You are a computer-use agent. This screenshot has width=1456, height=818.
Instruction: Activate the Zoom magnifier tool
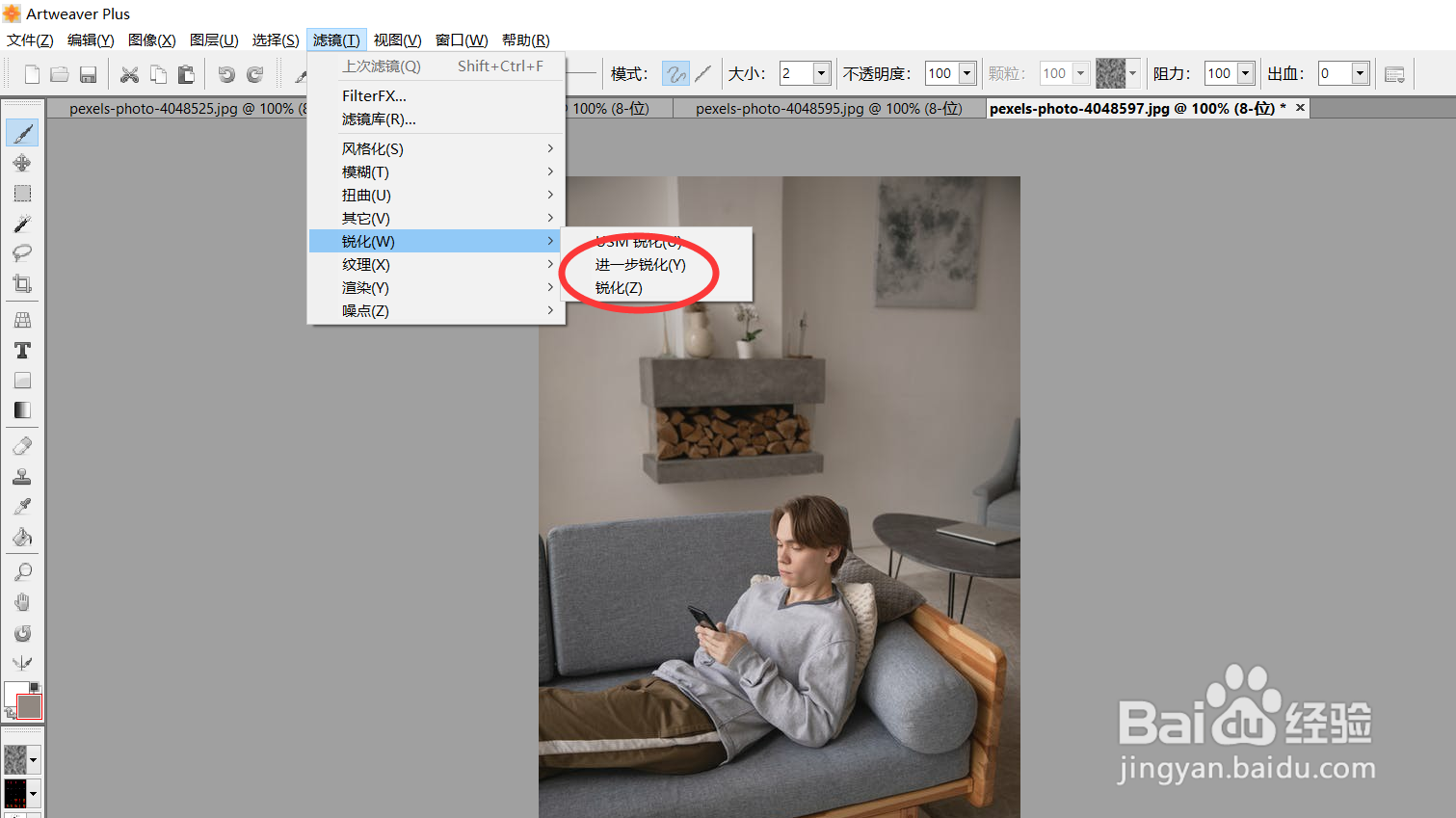click(21, 570)
